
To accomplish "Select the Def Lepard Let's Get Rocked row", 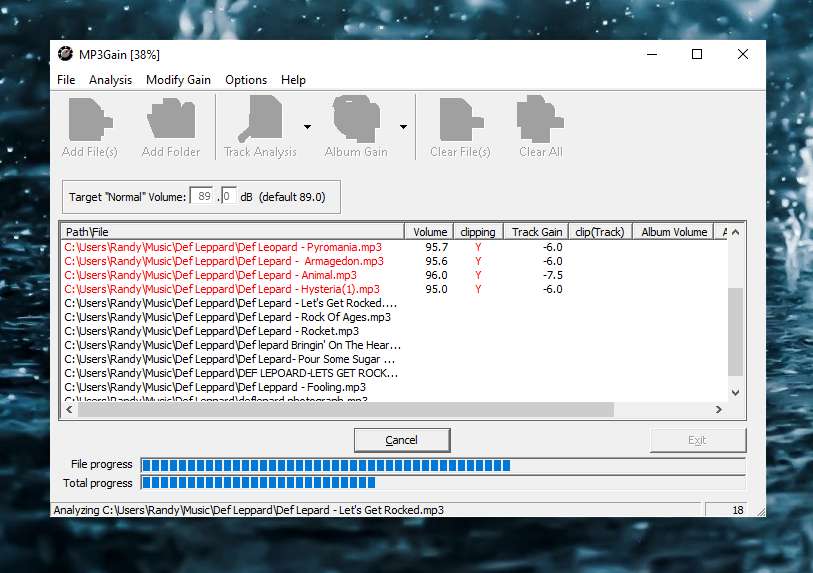I will point(395,303).
